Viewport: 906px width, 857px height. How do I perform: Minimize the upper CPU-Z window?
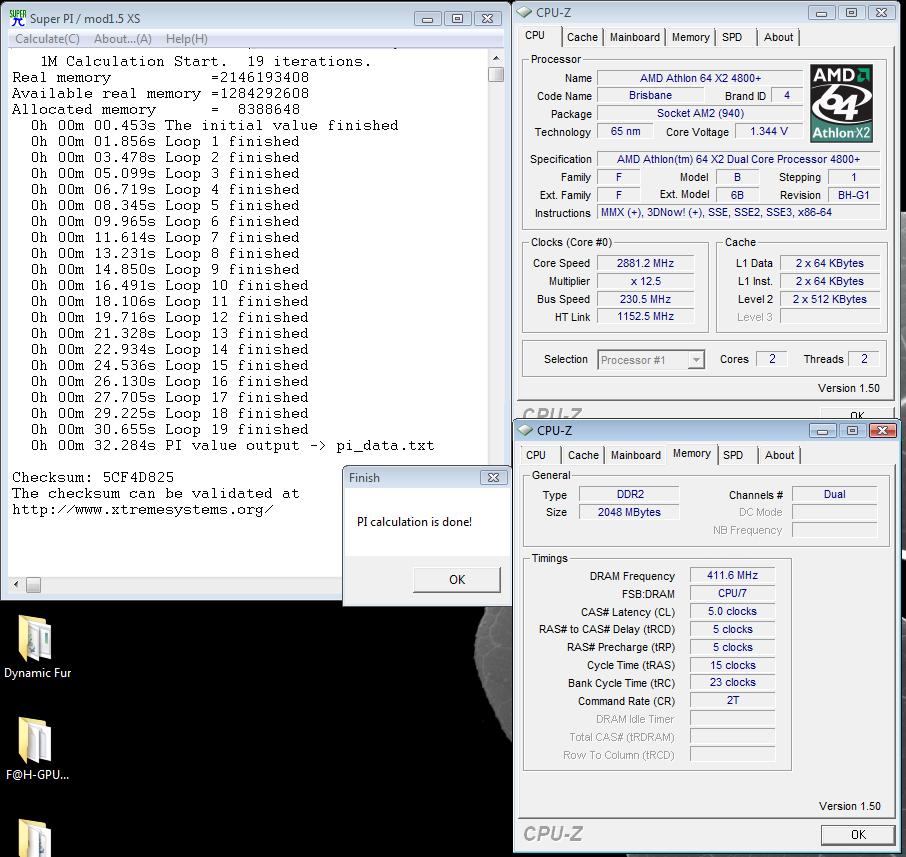click(822, 13)
